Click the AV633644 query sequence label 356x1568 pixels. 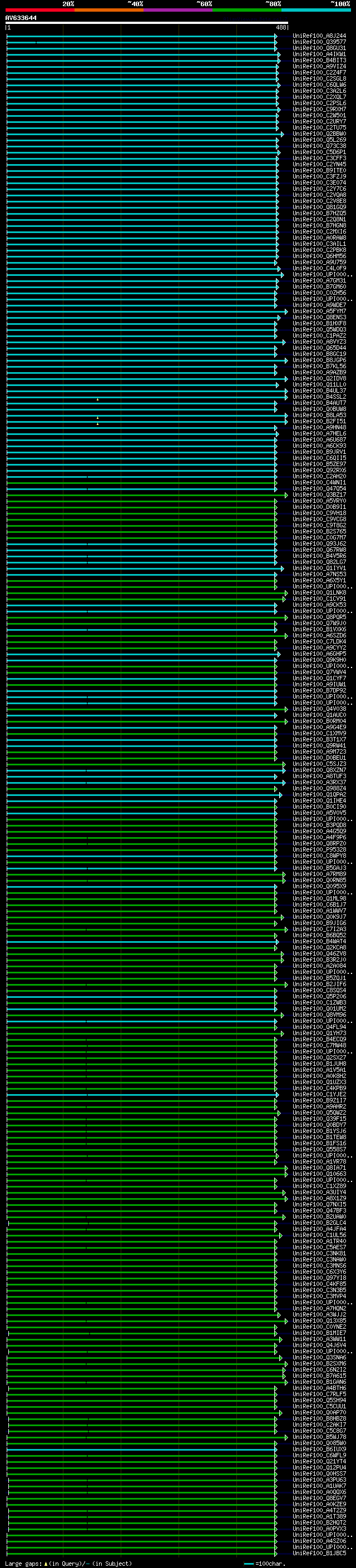[21, 18]
